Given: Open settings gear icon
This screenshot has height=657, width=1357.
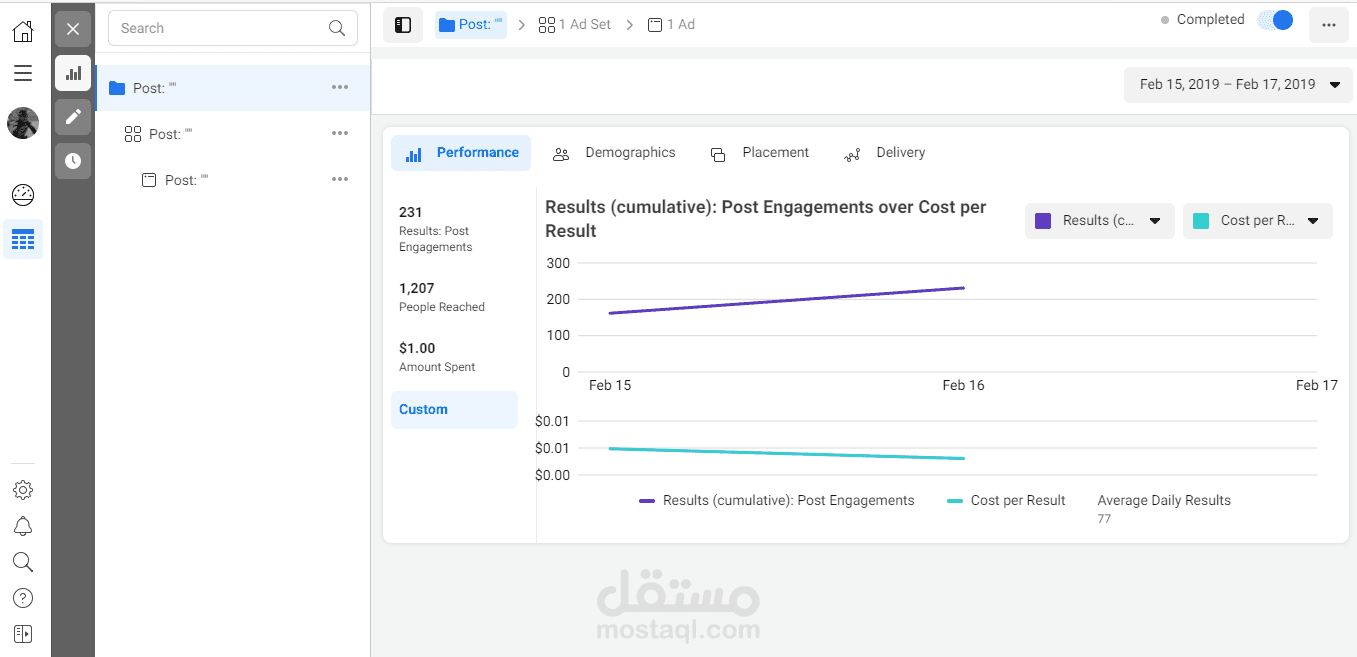Looking at the screenshot, I should 23,490.
